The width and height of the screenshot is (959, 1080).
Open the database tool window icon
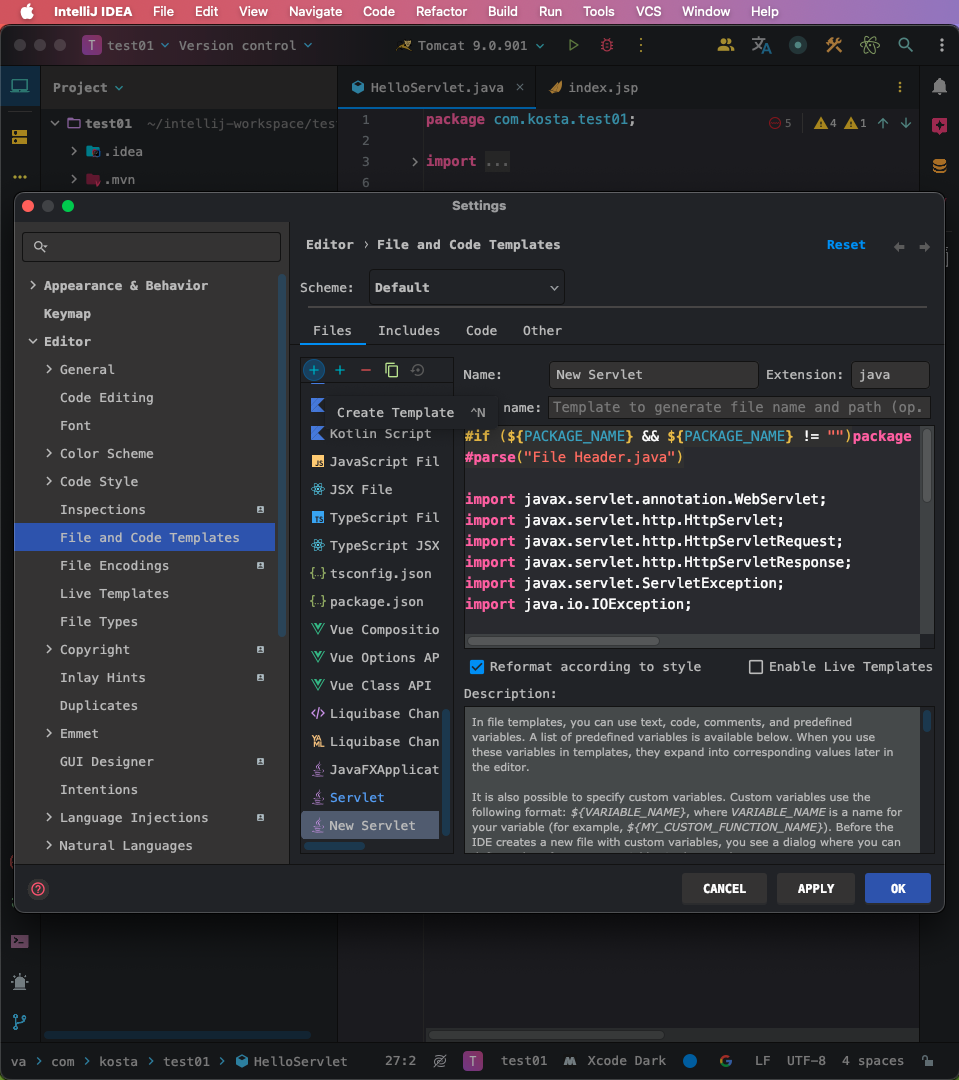(x=939, y=166)
